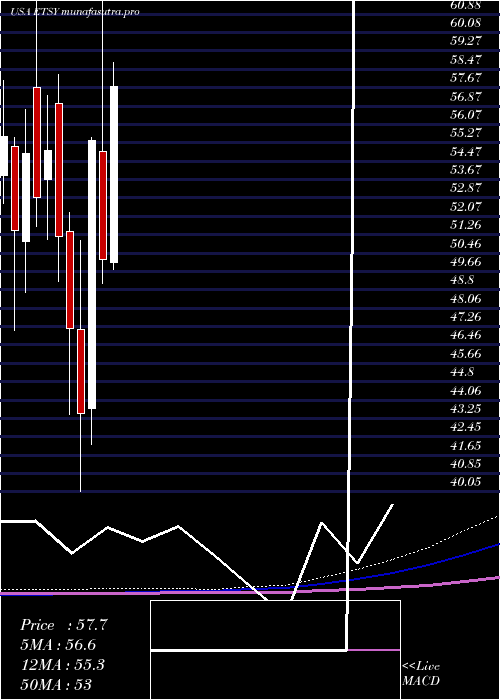Image resolution: width=500 pixels, height=700 pixels.
Task: Select the last white candlestick closing near 57.67
Action: (114, 175)
